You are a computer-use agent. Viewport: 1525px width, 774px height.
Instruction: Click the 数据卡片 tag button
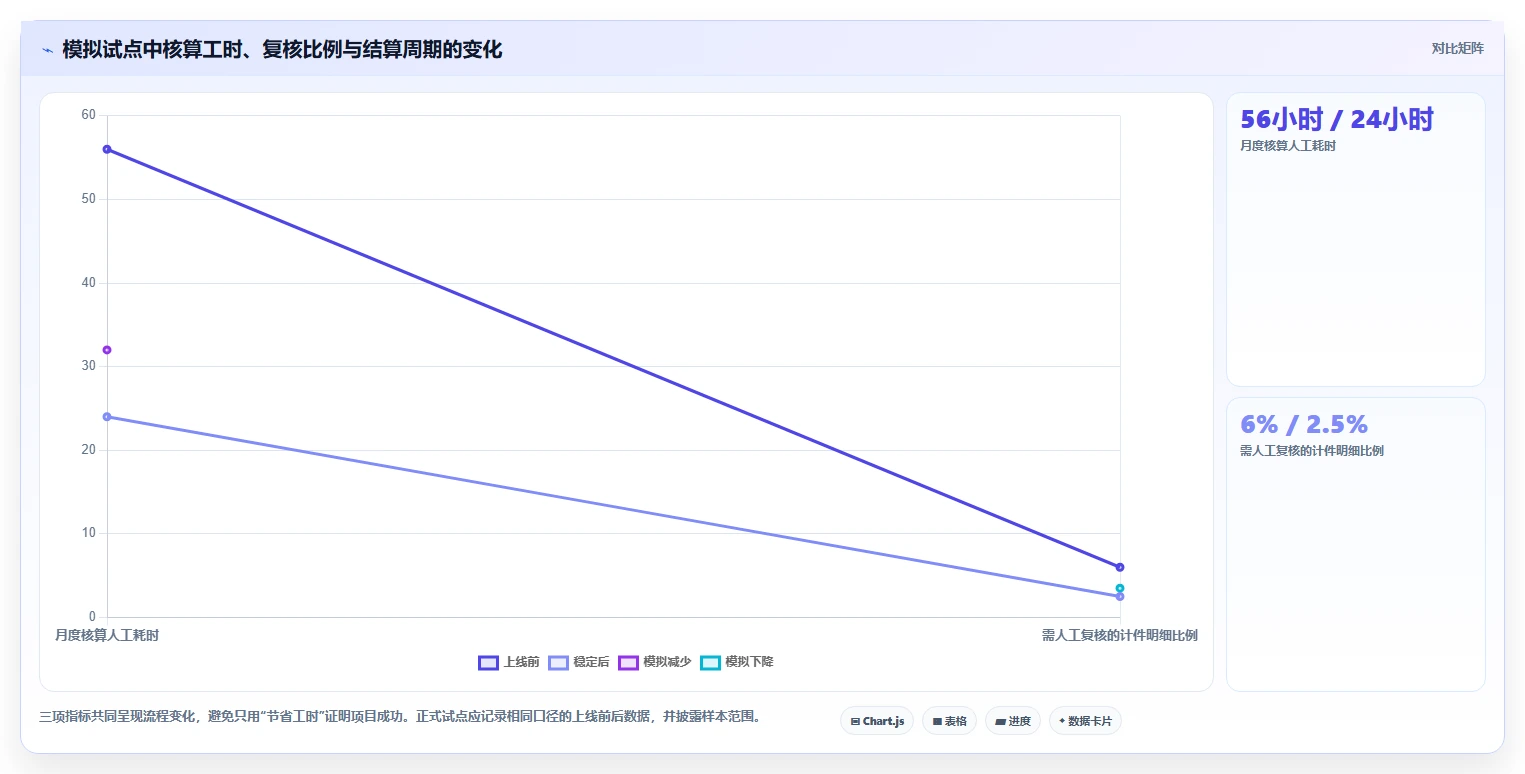click(1085, 721)
